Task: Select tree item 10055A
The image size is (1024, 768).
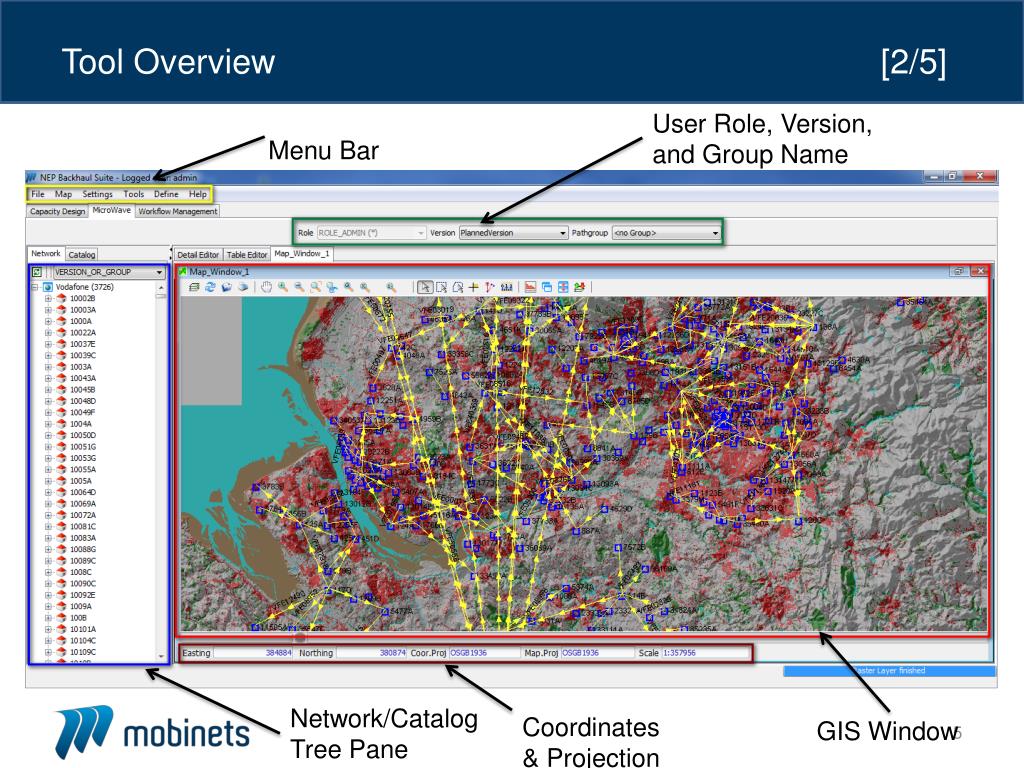Action: tap(83, 470)
